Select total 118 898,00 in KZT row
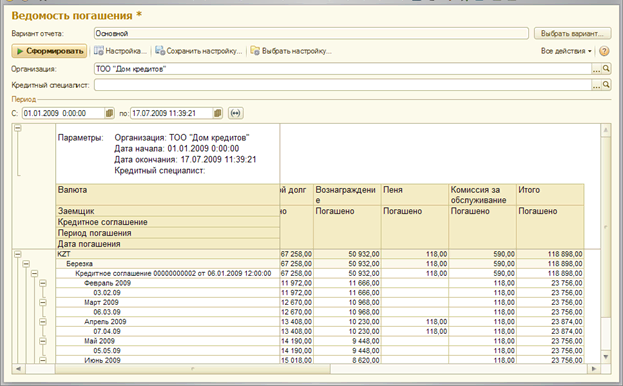 [x=550, y=254]
